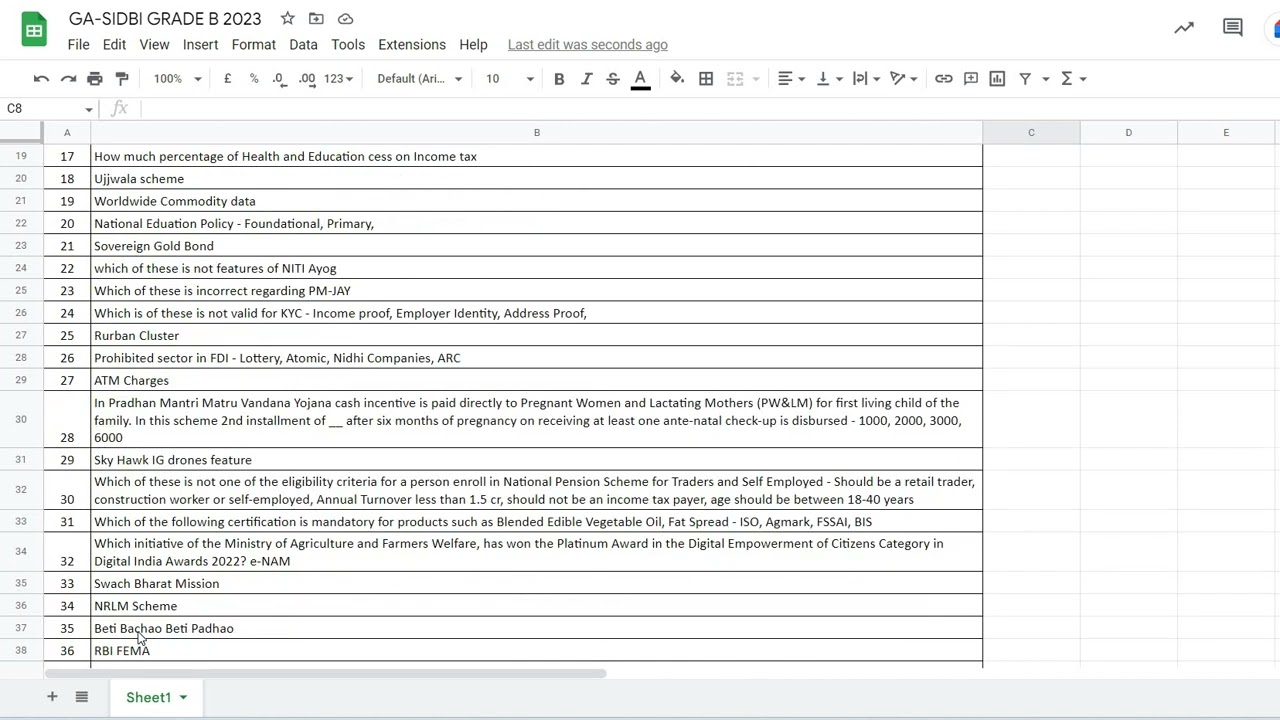Open the Sheets home icon

tap(34, 30)
